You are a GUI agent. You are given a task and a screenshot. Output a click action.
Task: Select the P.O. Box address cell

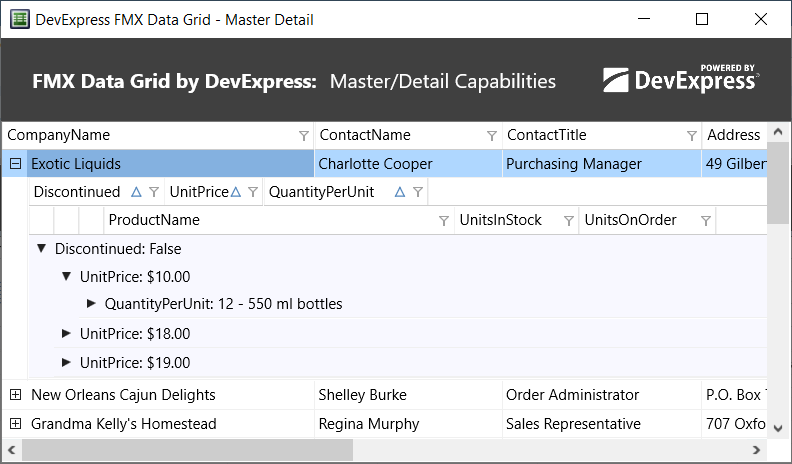tap(734, 395)
